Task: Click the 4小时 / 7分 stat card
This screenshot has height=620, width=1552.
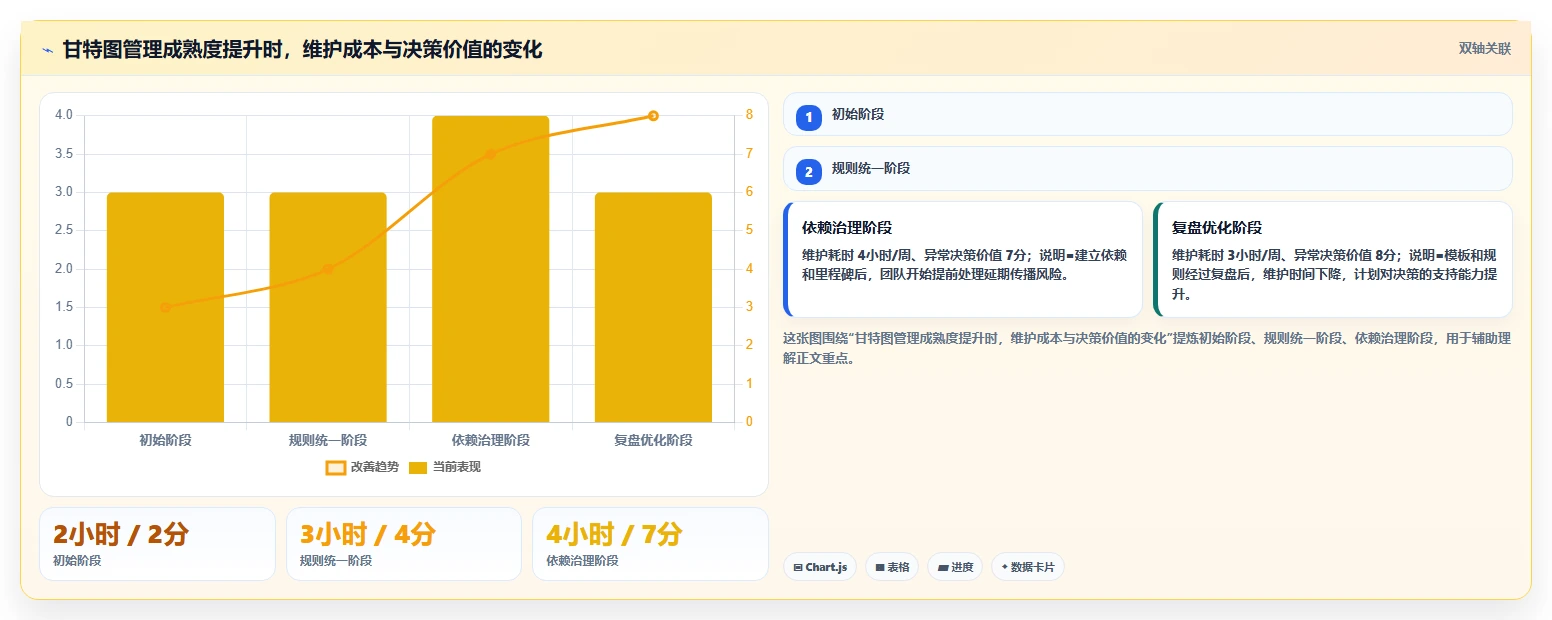Action: (650, 544)
